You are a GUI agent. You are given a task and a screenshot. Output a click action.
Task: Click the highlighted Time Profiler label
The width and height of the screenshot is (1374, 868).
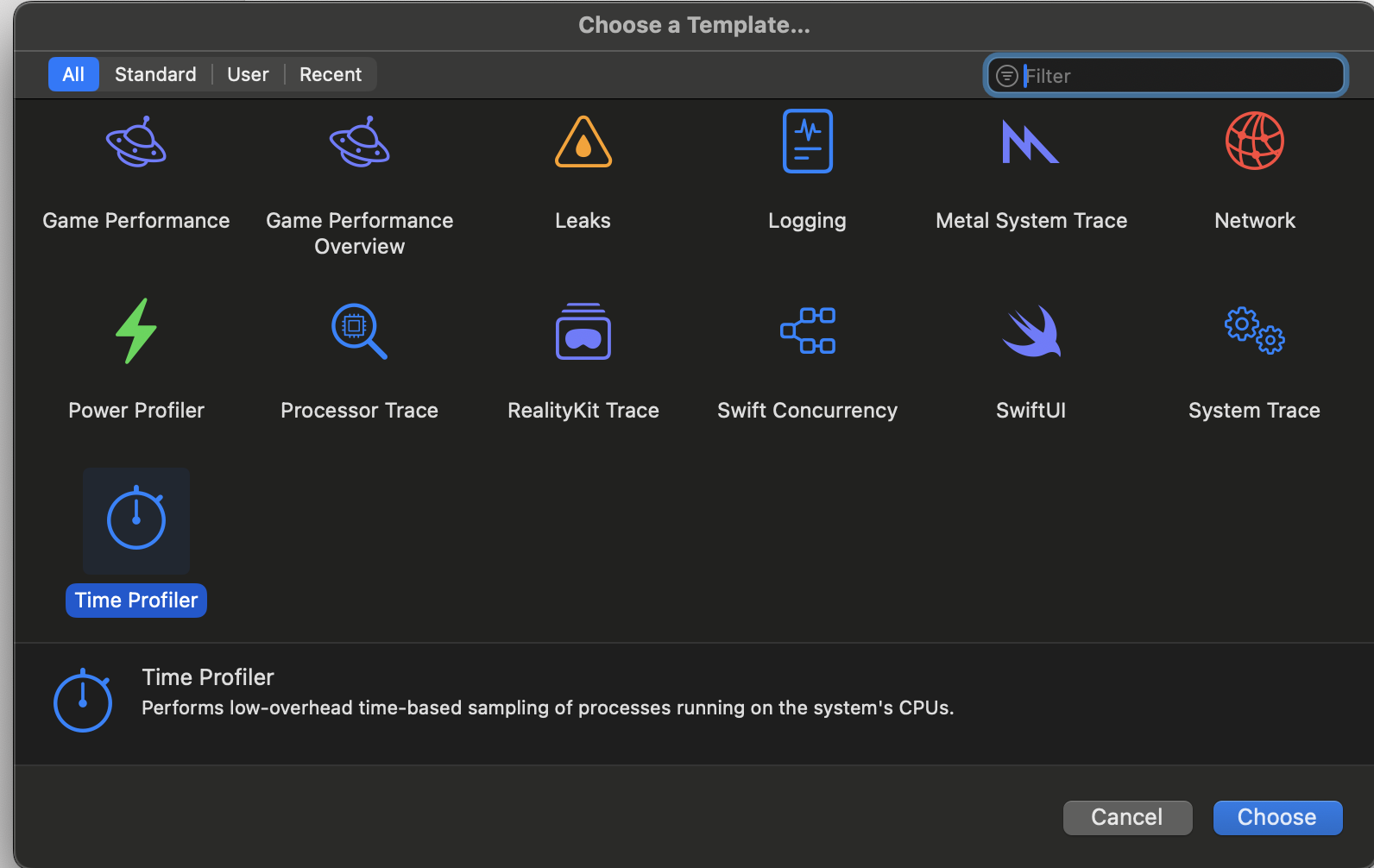click(136, 601)
